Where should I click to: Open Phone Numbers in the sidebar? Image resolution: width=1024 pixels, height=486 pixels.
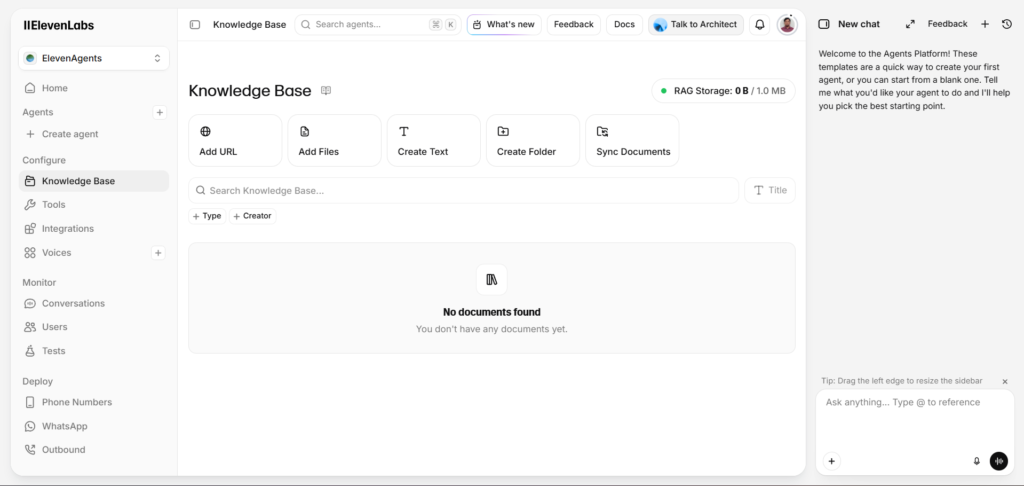click(x=93, y=402)
